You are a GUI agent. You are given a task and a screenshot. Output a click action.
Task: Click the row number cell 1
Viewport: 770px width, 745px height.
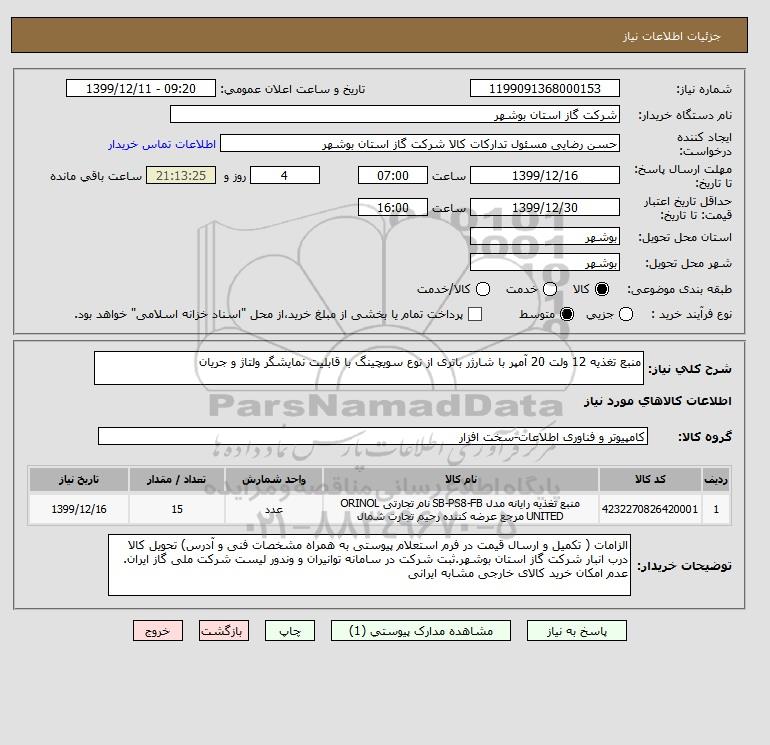pyautogui.click(x=716, y=509)
